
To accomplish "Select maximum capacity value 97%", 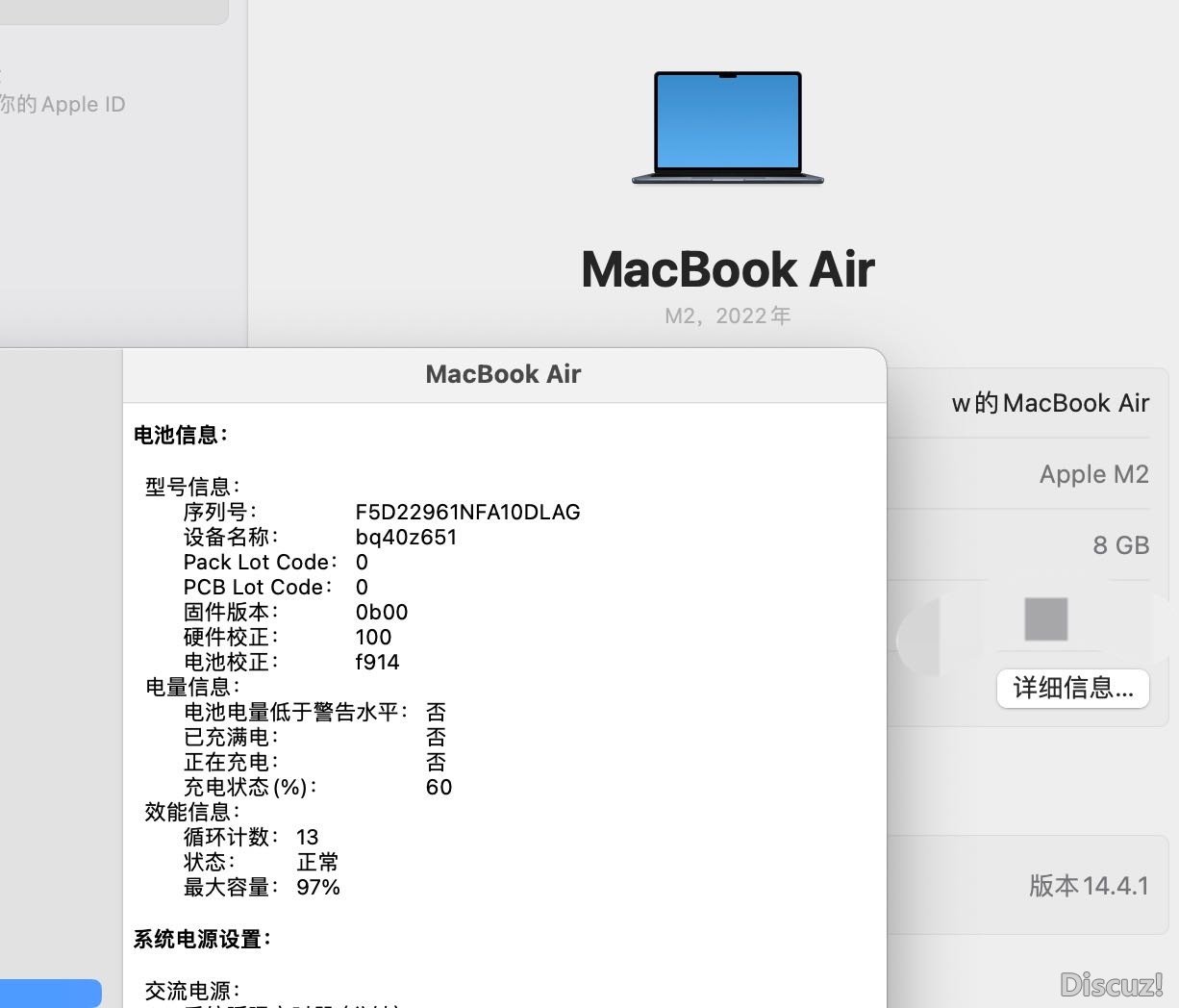I will click(x=318, y=887).
